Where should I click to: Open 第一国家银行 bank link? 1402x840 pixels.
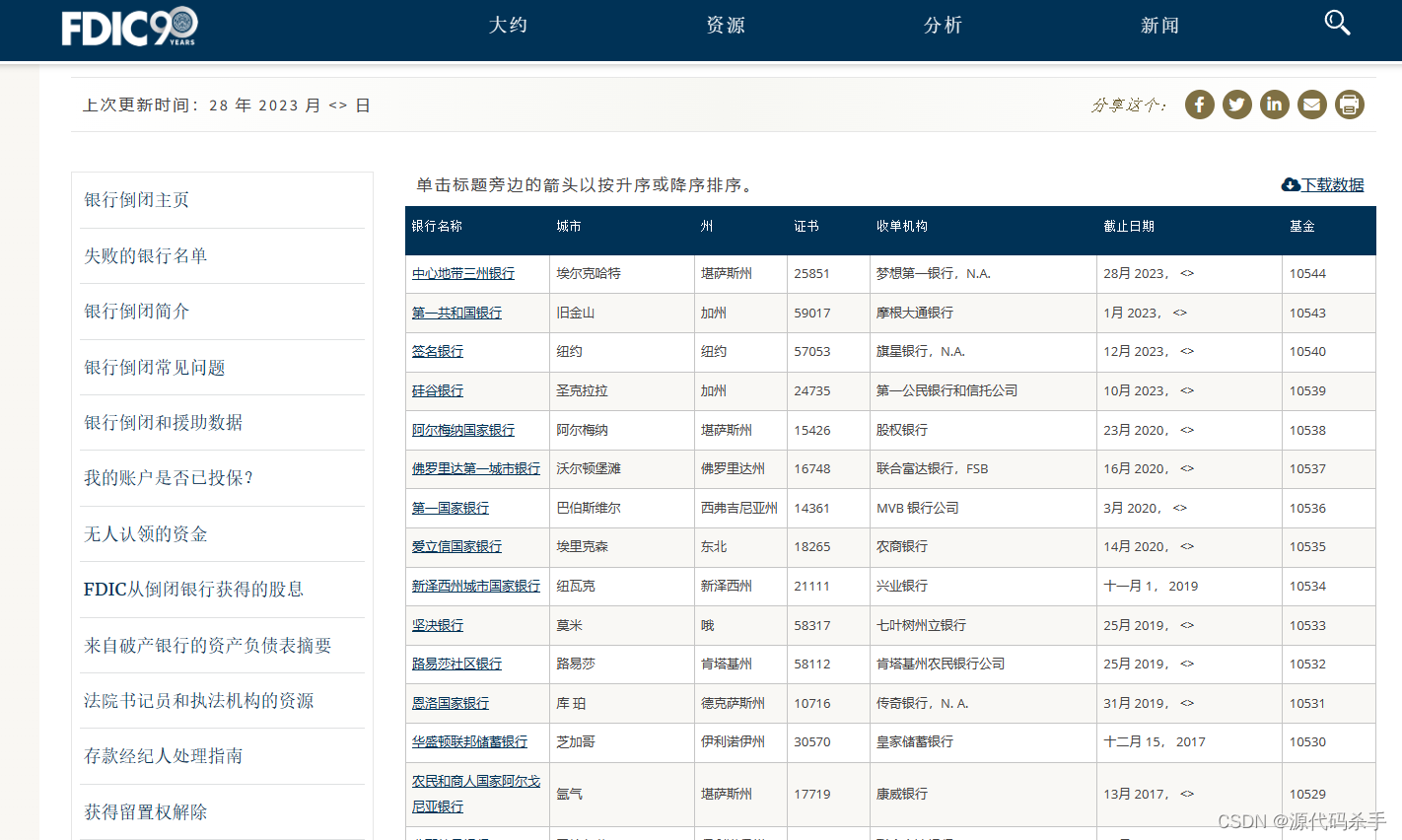pyautogui.click(x=451, y=508)
